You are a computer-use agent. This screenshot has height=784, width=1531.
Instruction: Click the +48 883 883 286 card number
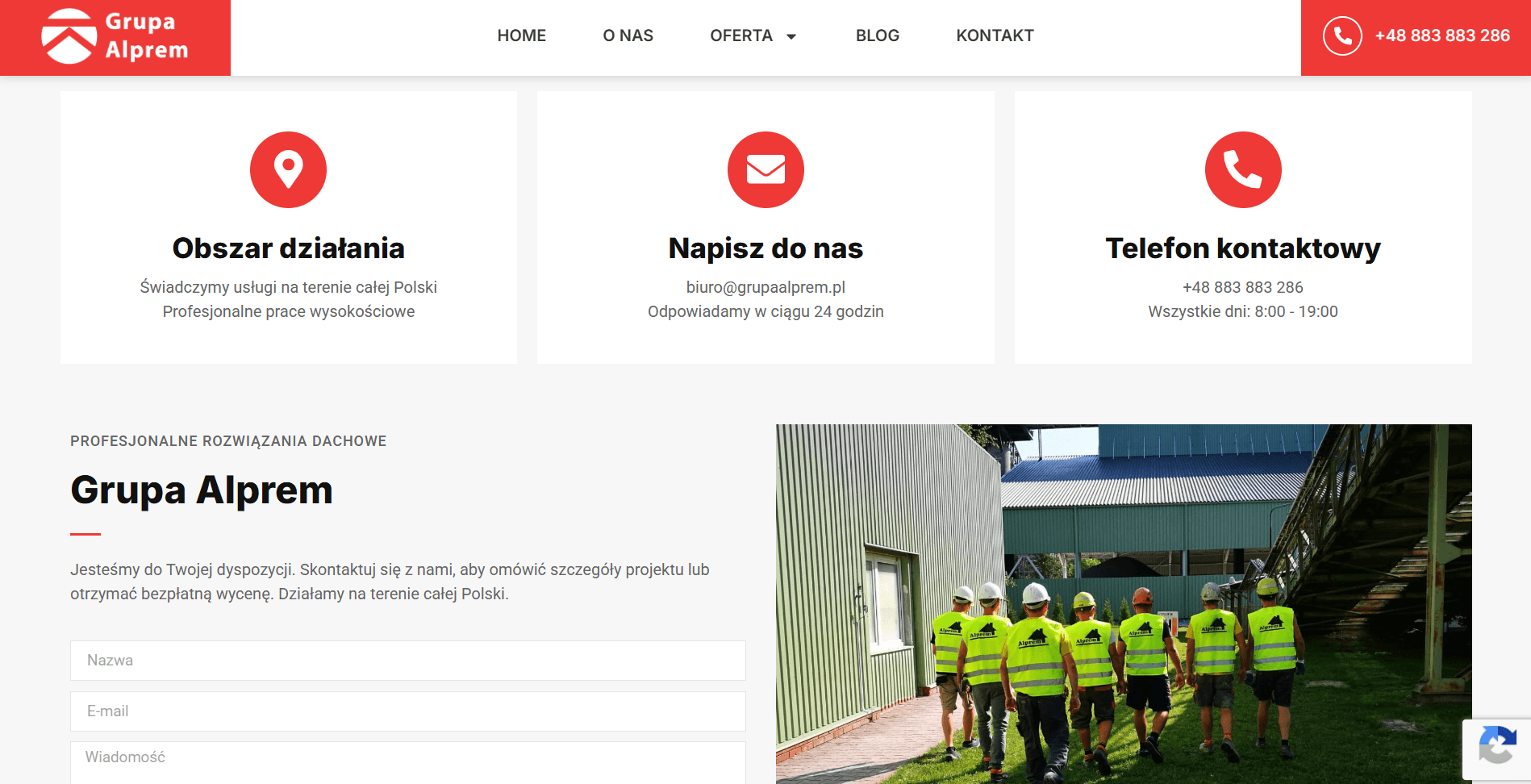click(1243, 287)
